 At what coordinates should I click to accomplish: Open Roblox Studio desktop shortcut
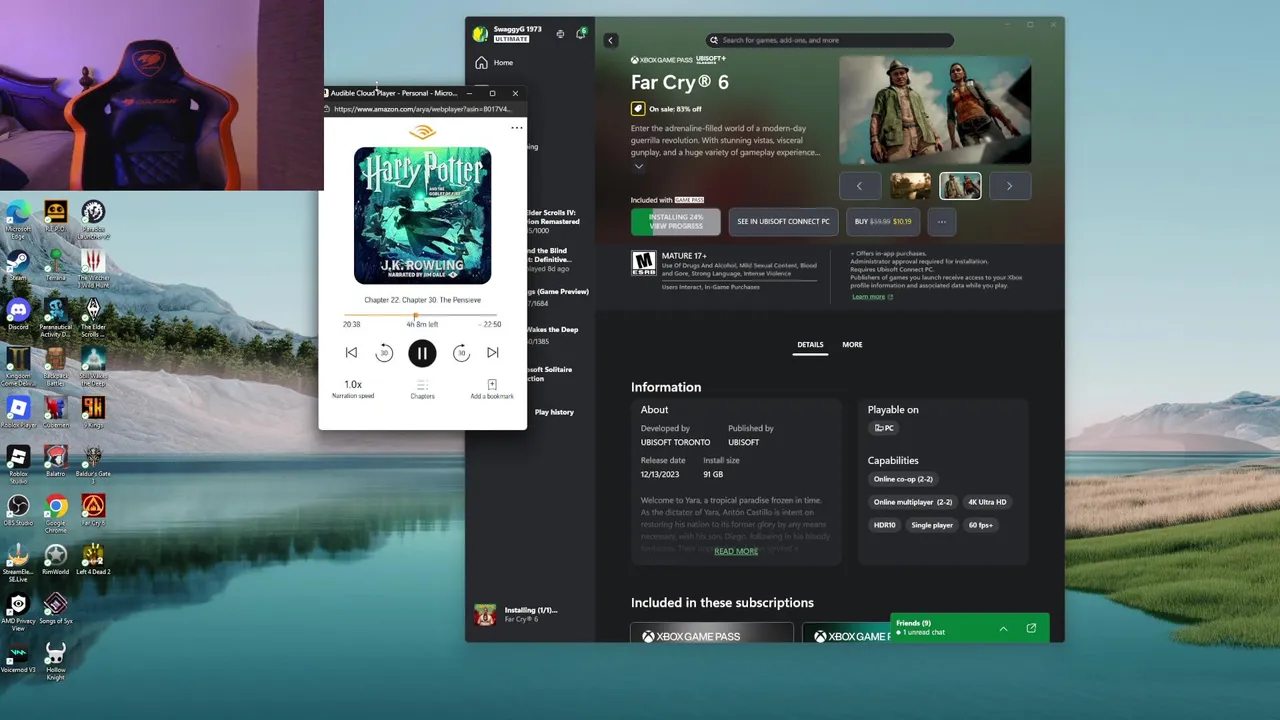18,465
